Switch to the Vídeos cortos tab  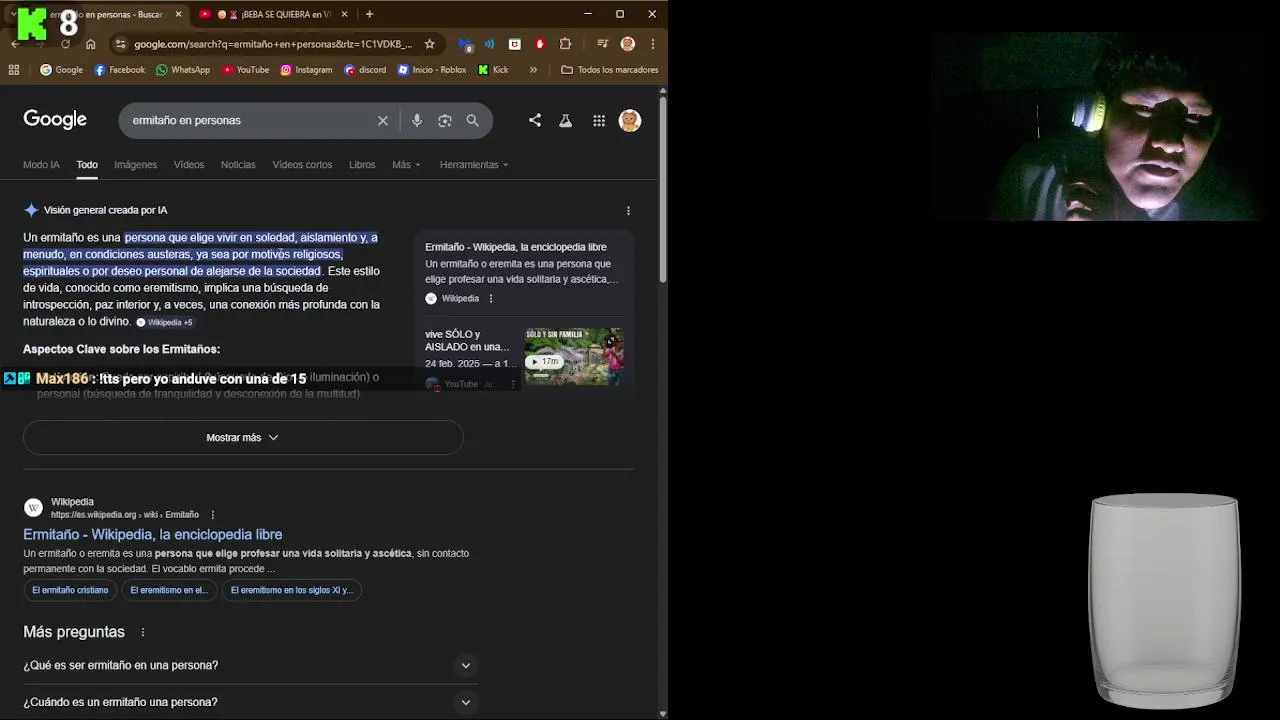[x=302, y=165]
